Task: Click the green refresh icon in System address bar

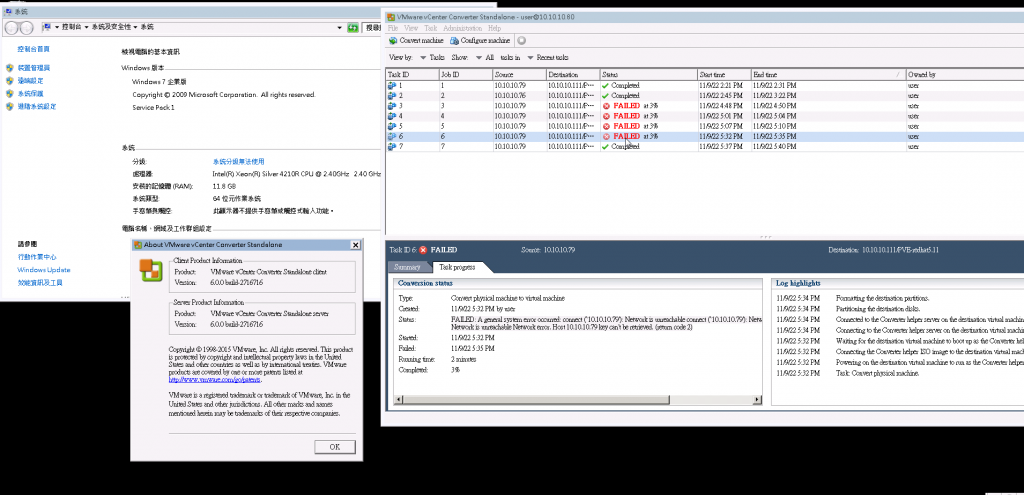Action: click(x=353, y=27)
